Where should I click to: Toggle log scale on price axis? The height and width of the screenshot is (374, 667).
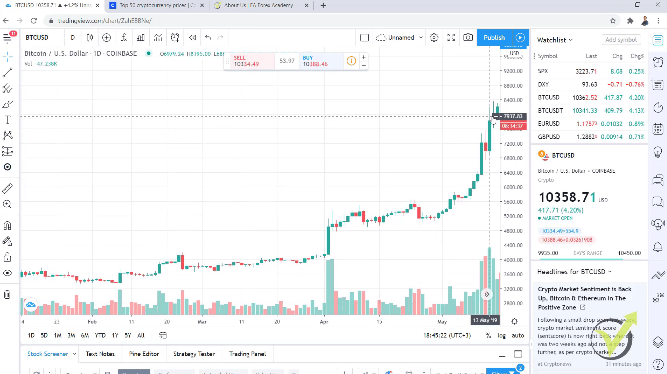502,335
